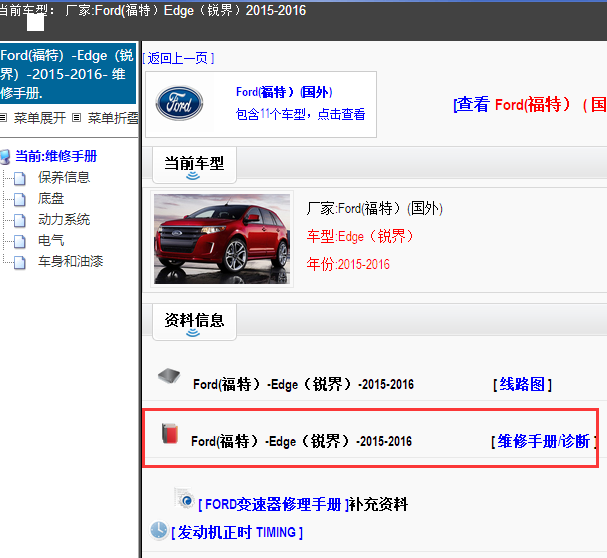
Task: Open FORD变速器修理手册 link
Action: (273, 504)
